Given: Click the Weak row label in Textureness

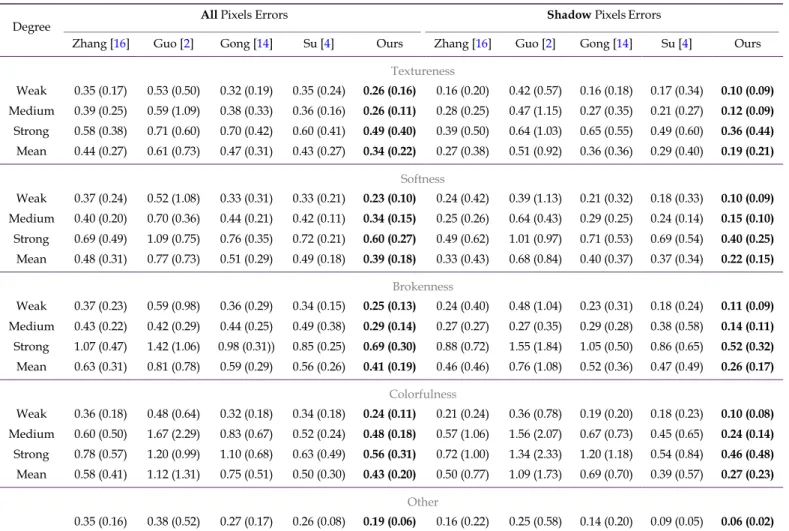Looking at the screenshot, I should [31, 91].
